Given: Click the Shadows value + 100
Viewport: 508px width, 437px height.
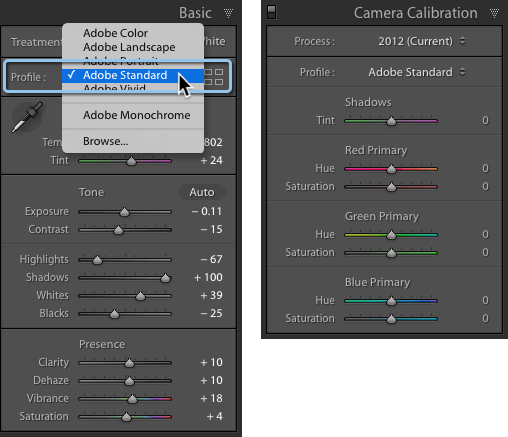Looking at the screenshot, I should coord(208,277).
